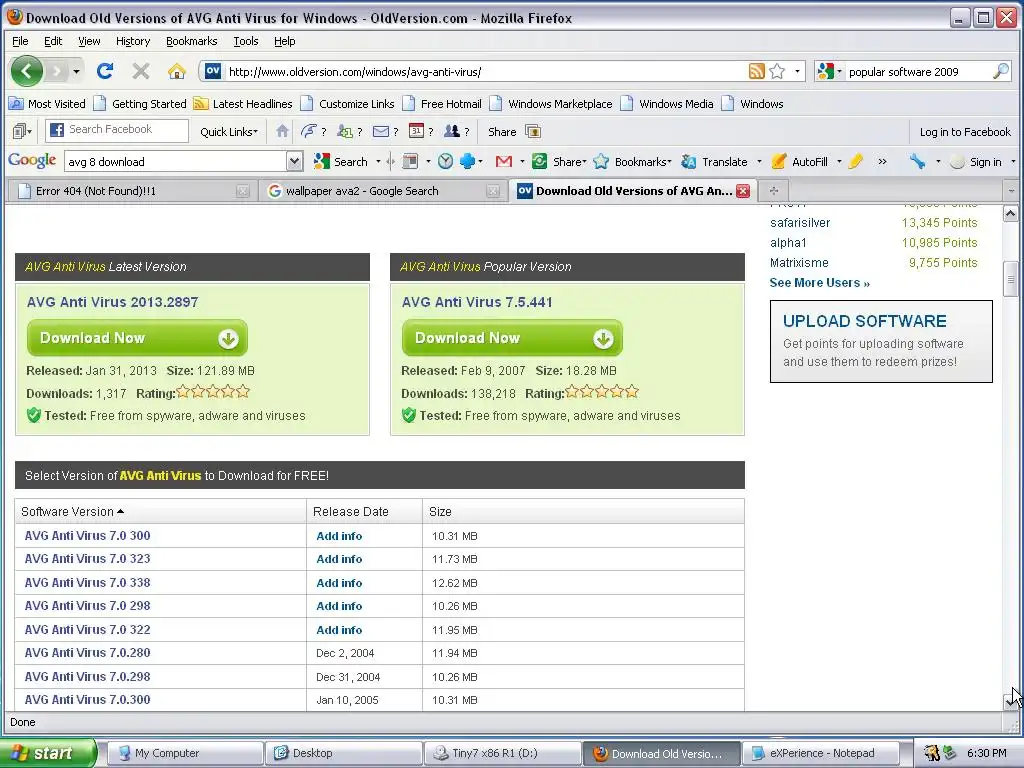Download Now for AVG Anti Virus 2013.2897
The height and width of the screenshot is (768, 1024).
[137, 338]
